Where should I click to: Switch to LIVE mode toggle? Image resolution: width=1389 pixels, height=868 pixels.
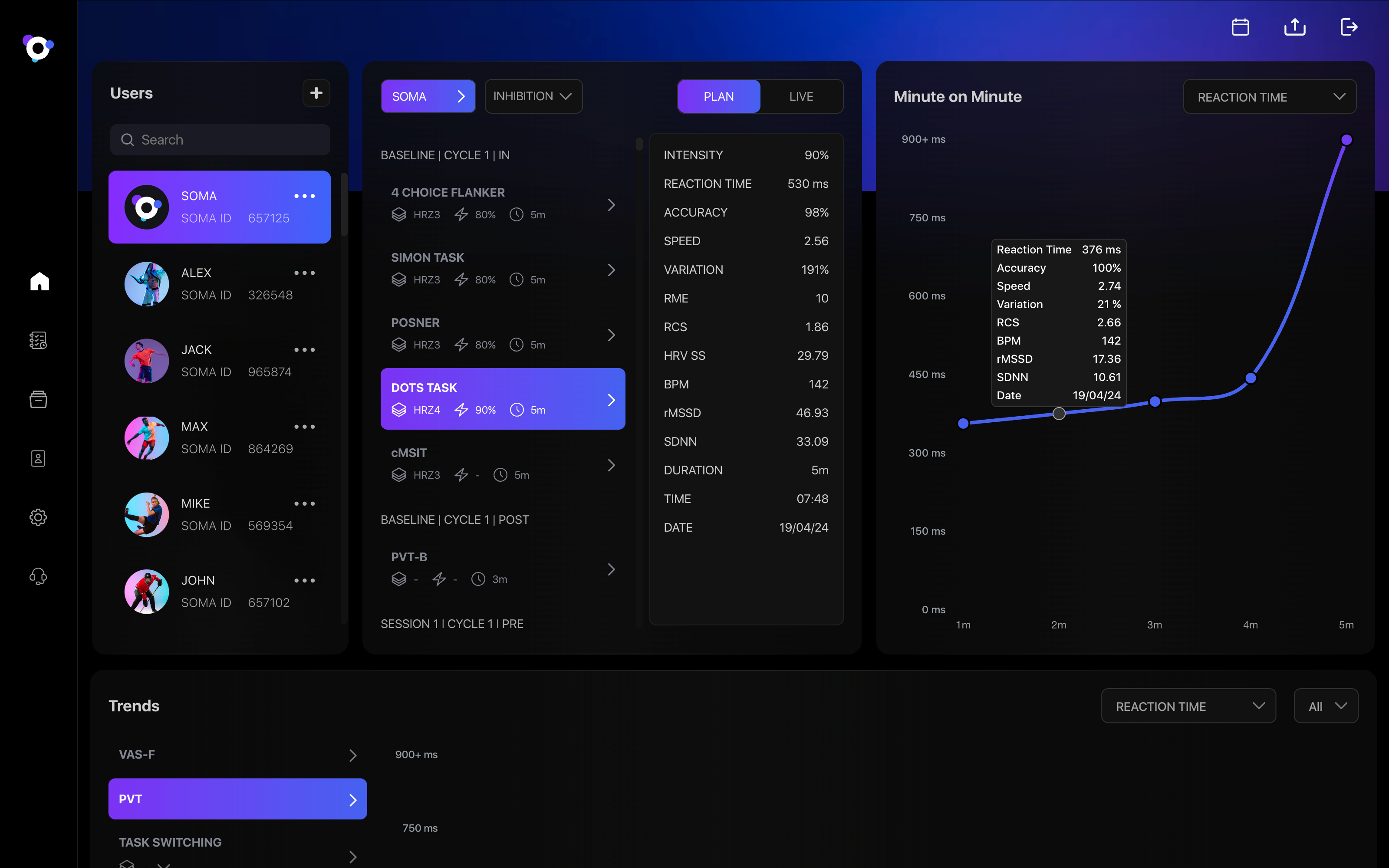(801, 96)
